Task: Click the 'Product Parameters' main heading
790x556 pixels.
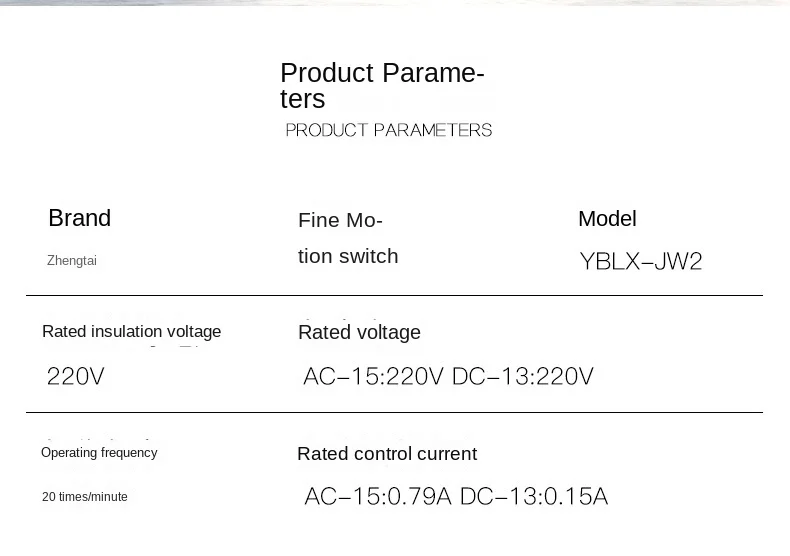Action: pyautogui.click(x=382, y=86)
